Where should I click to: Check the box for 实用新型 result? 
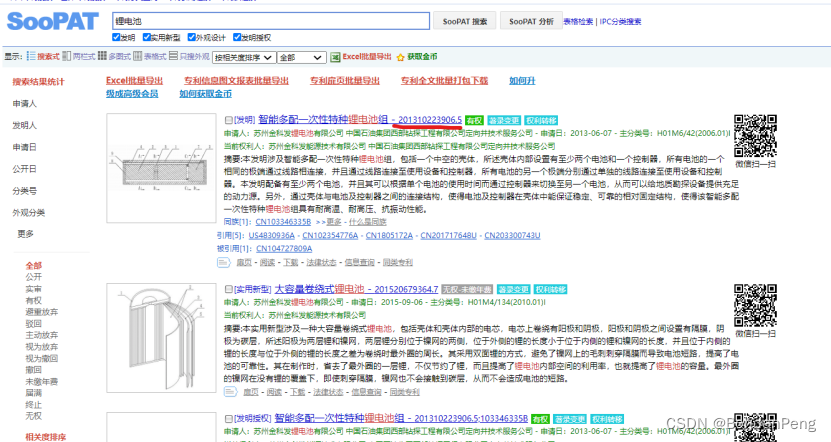click(228, 289)
